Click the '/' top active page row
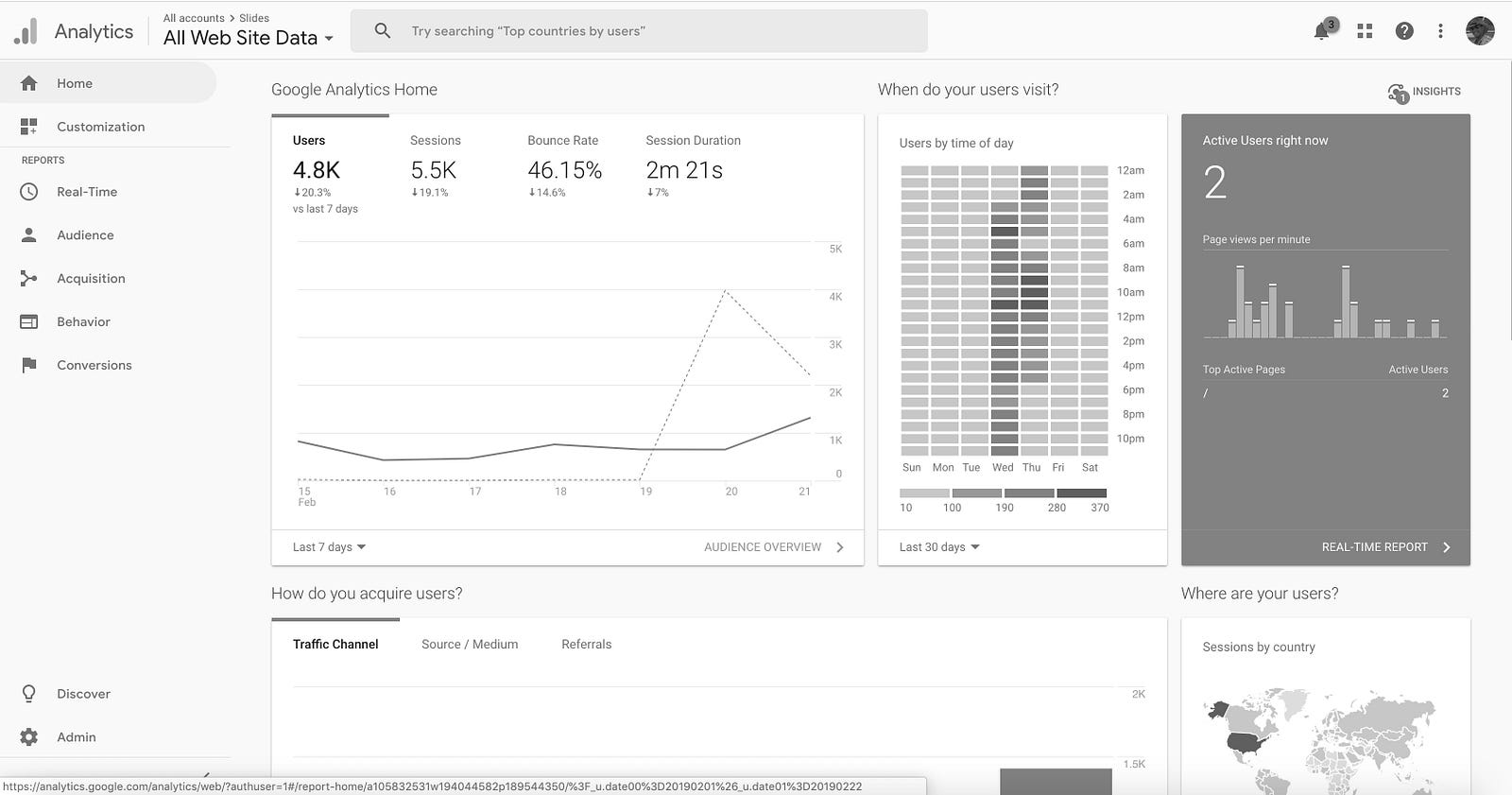 [1325, 393]
